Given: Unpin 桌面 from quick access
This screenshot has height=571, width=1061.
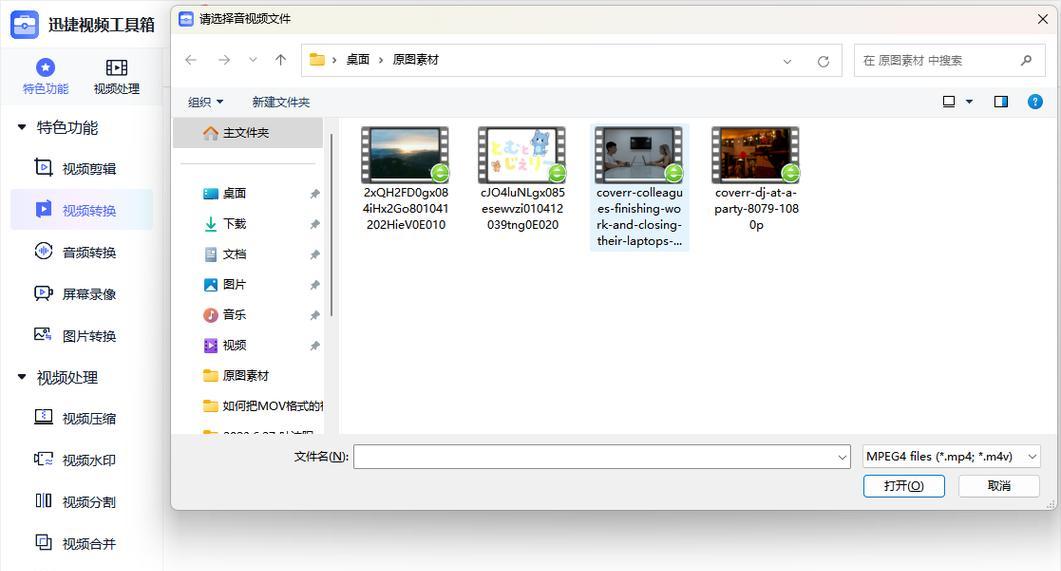Looking at the screenshot, I should (x=315, y=194).
